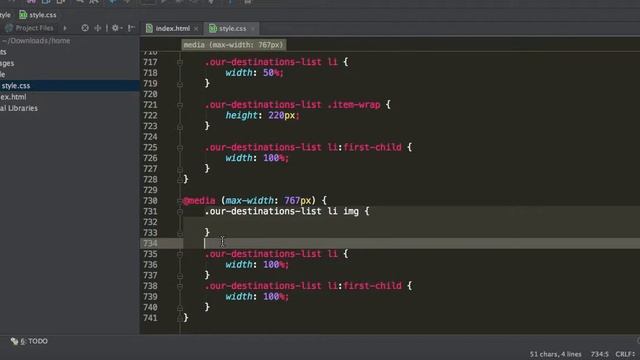
Task: Click line number 729 in the gutter
Action: [x=150, y=190]
